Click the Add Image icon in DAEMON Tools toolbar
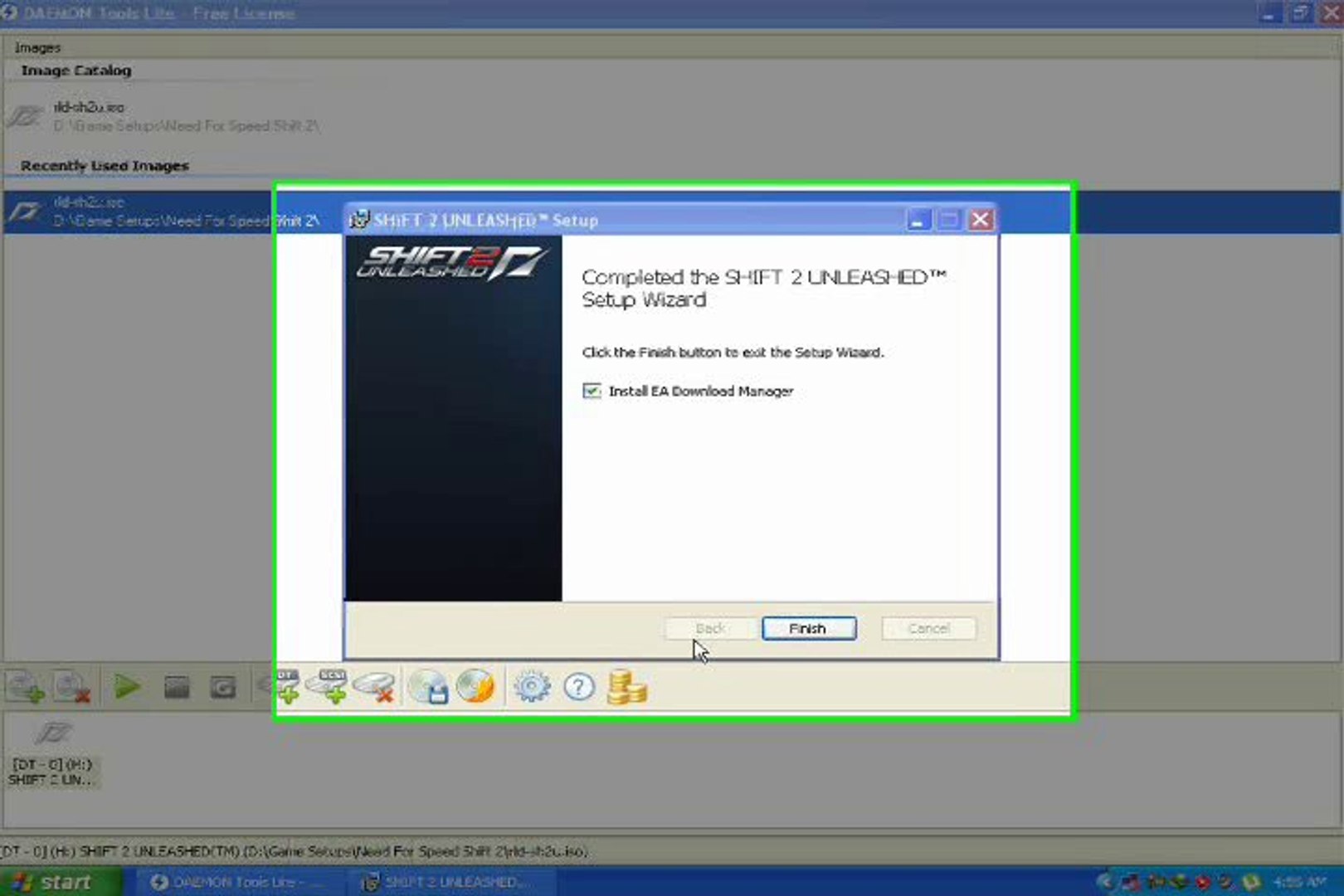This screenshot has width=1344, height=896. coord(24,687)
